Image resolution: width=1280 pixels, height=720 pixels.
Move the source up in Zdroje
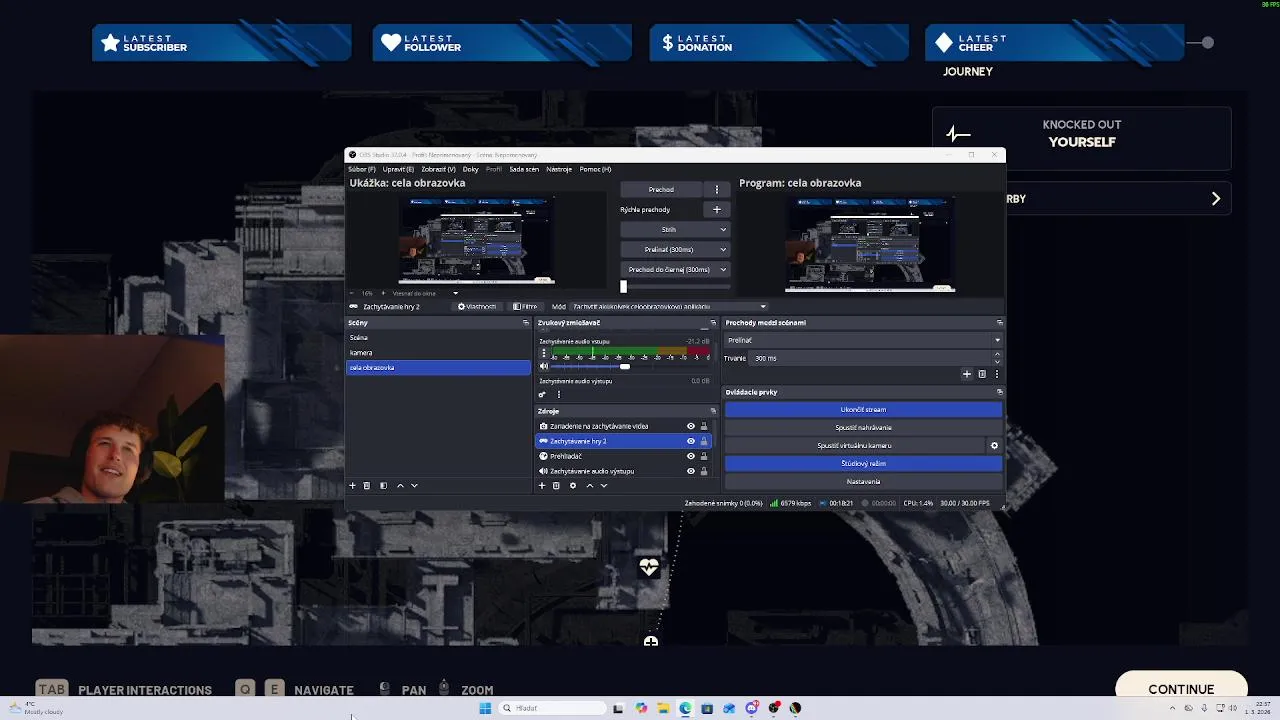click(x=589, y=485)
